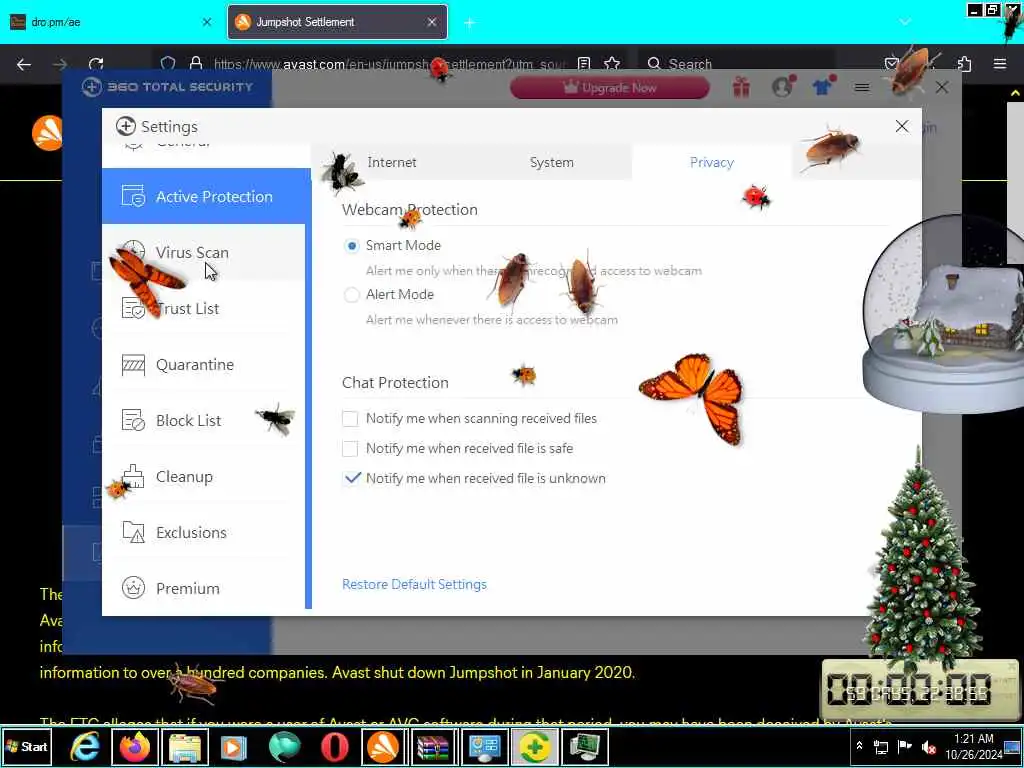Close the Settings dialog
Viewport: 1024px width, 768px height.
[x=901, y=126]
